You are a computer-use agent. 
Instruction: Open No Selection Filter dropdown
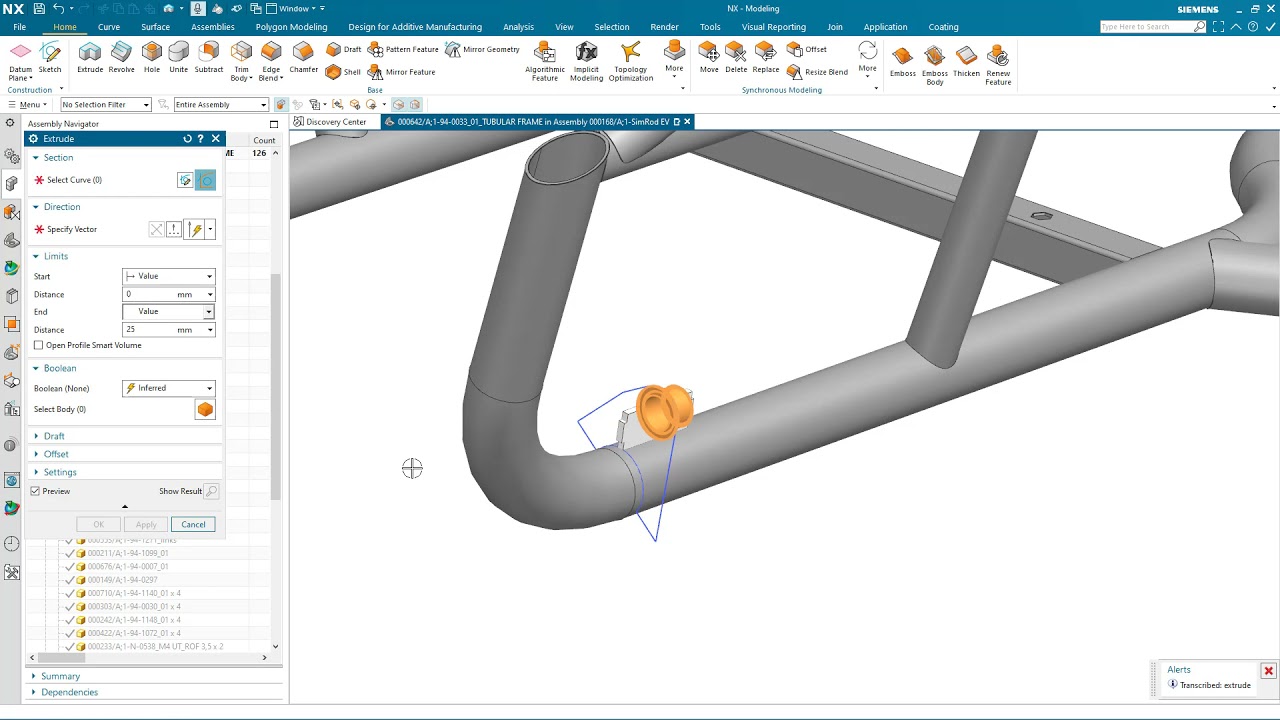(x=105, y=104)
